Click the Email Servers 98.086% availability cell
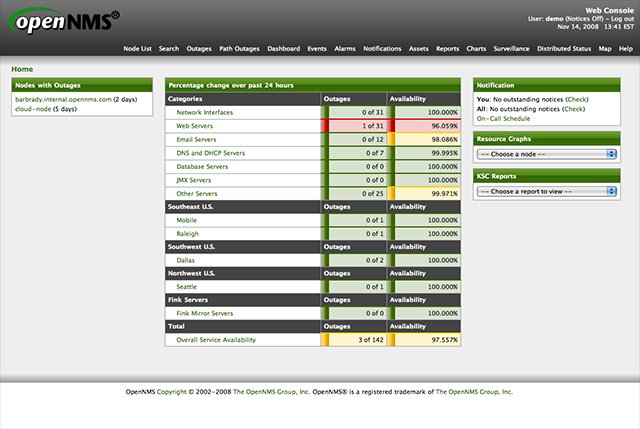The width and height of the screenshot is (640, 429). coord(424,139)
